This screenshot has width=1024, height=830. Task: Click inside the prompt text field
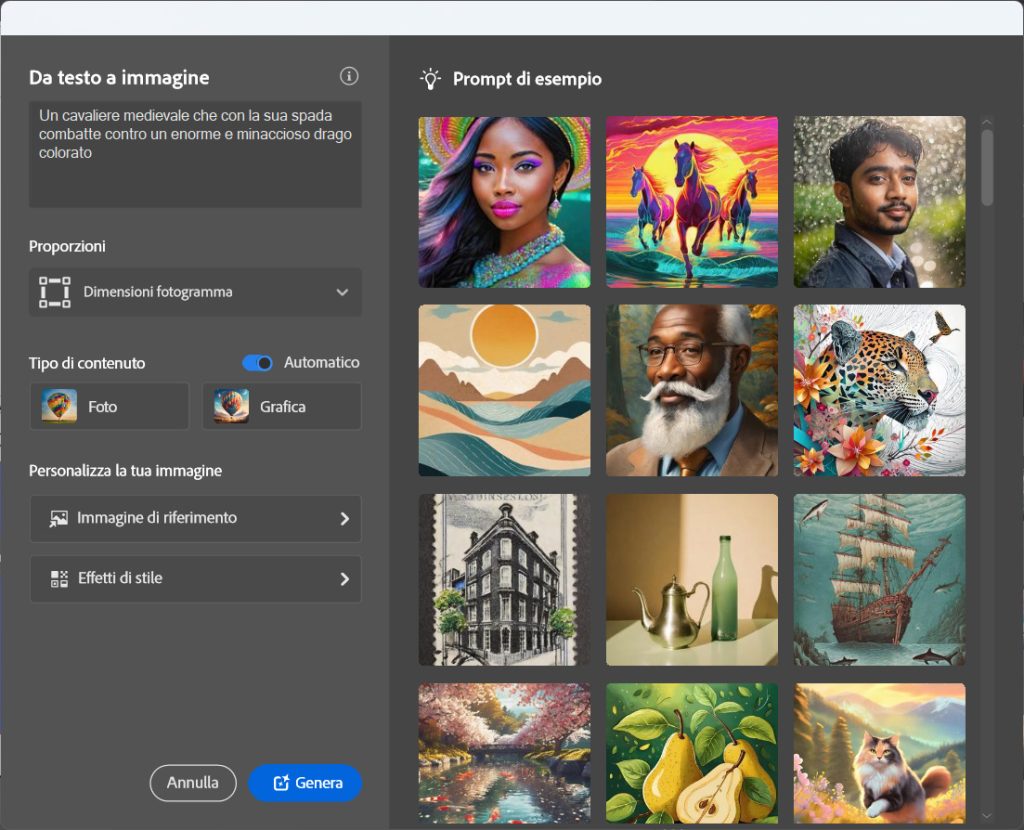tap(195, 154)
